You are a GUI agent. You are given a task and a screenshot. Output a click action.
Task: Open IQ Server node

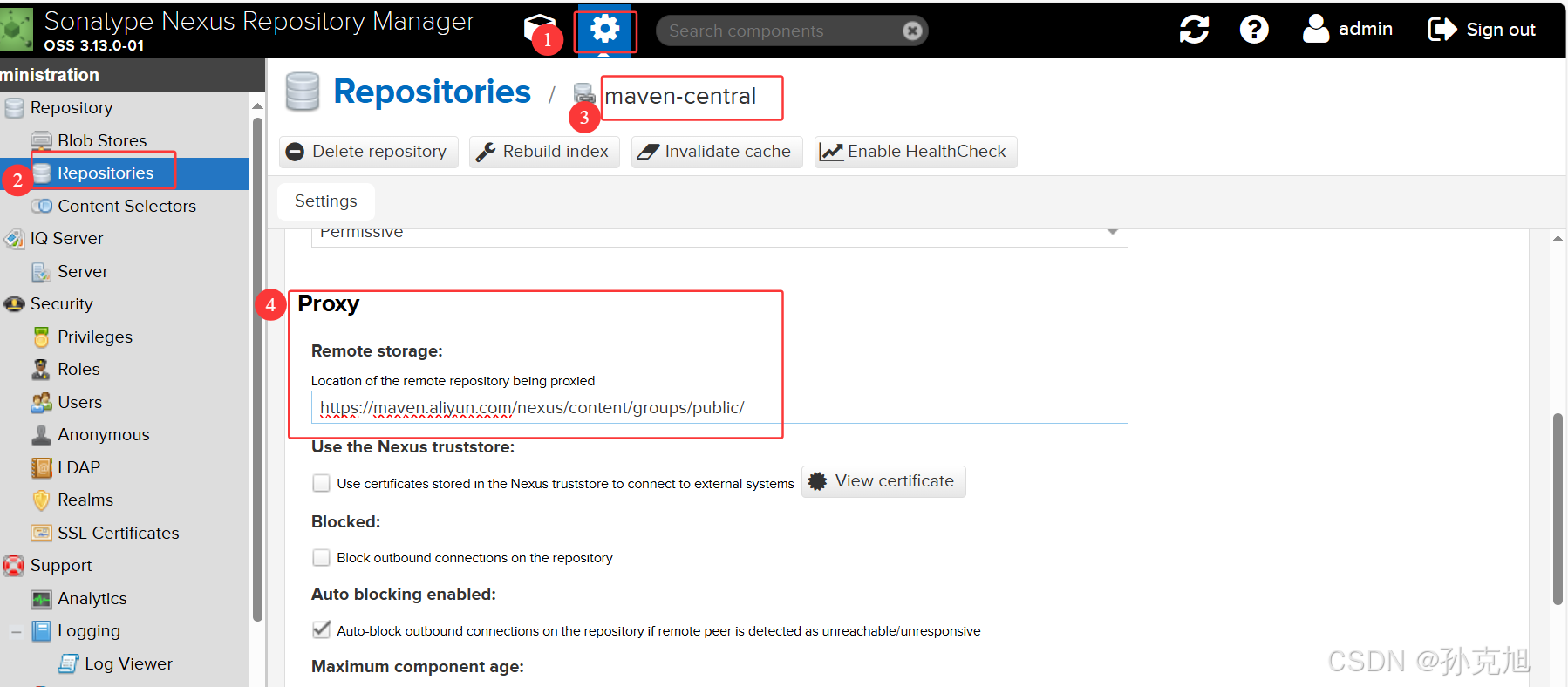click(66, 238)
